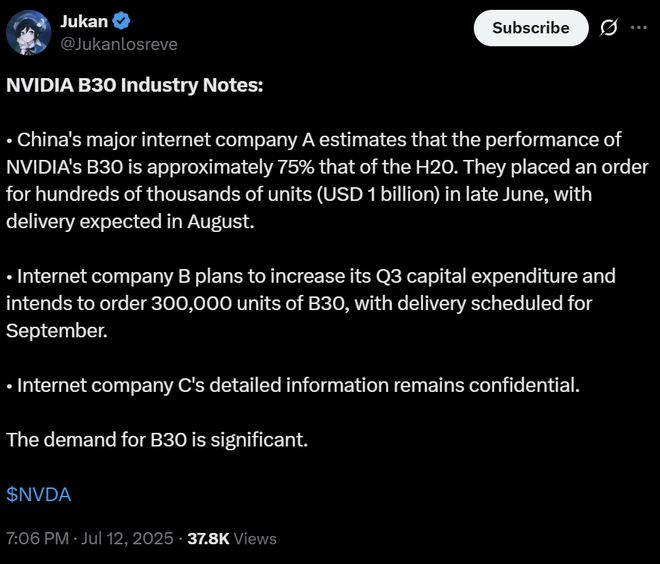The image size is (660, 564).
Task: Open the Jukan display name link
Action: pyautogui.click(x=85, y=22)
